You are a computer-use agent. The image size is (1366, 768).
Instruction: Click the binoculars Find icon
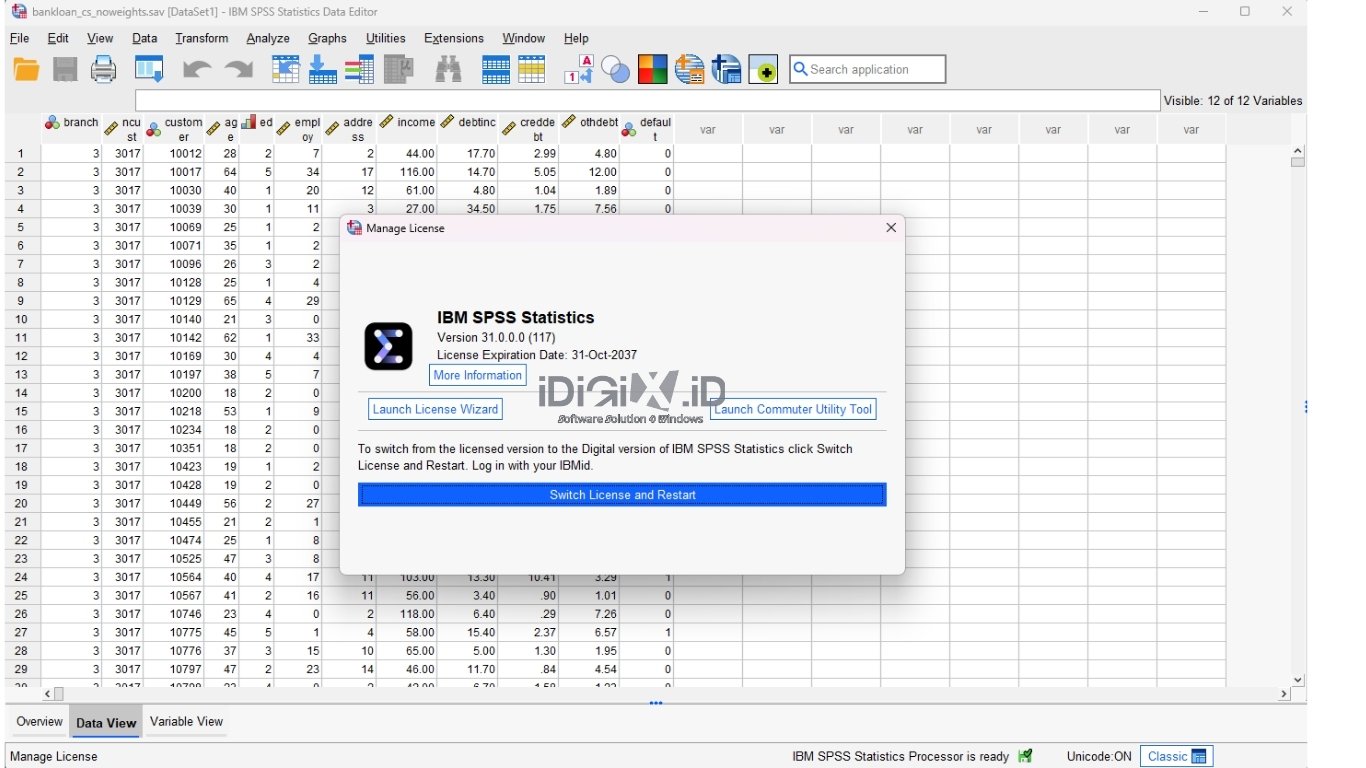click(x=449, y=69)
